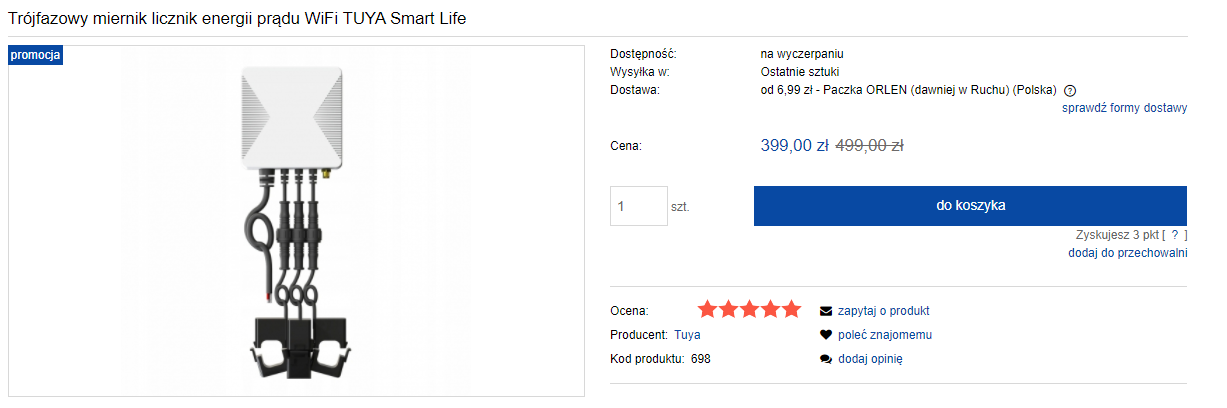Click the speech bubble icon beside dodaj opinię

pos(826,359)
